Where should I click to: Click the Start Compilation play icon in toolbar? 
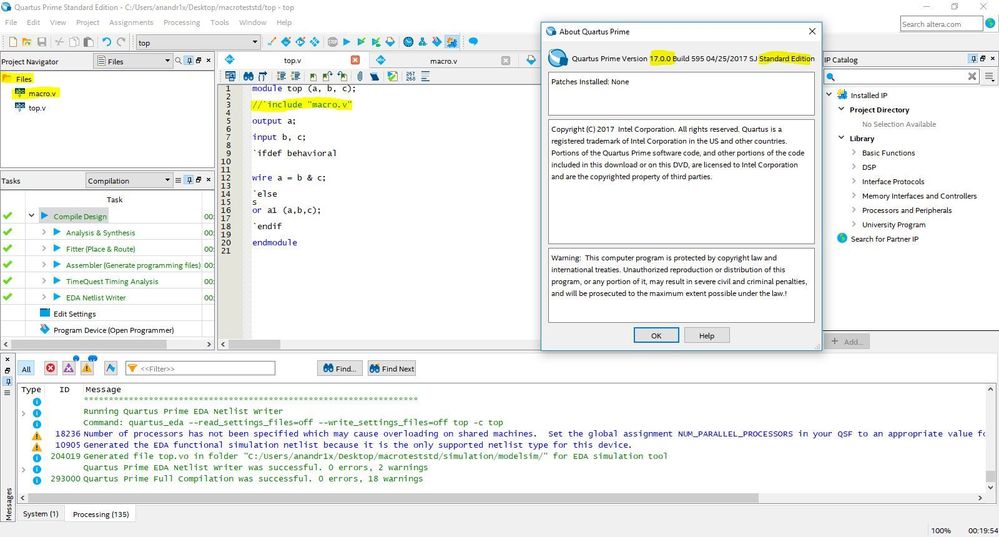point(346,42)
